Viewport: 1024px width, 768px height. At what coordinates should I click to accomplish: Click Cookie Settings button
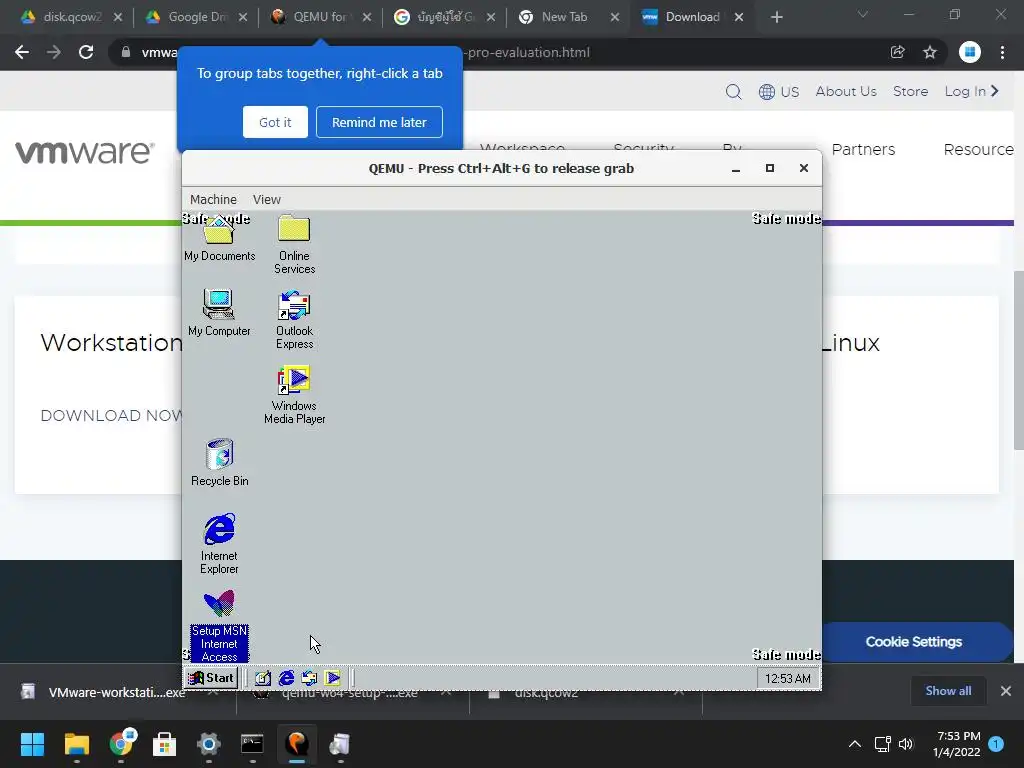pos(914,642)
